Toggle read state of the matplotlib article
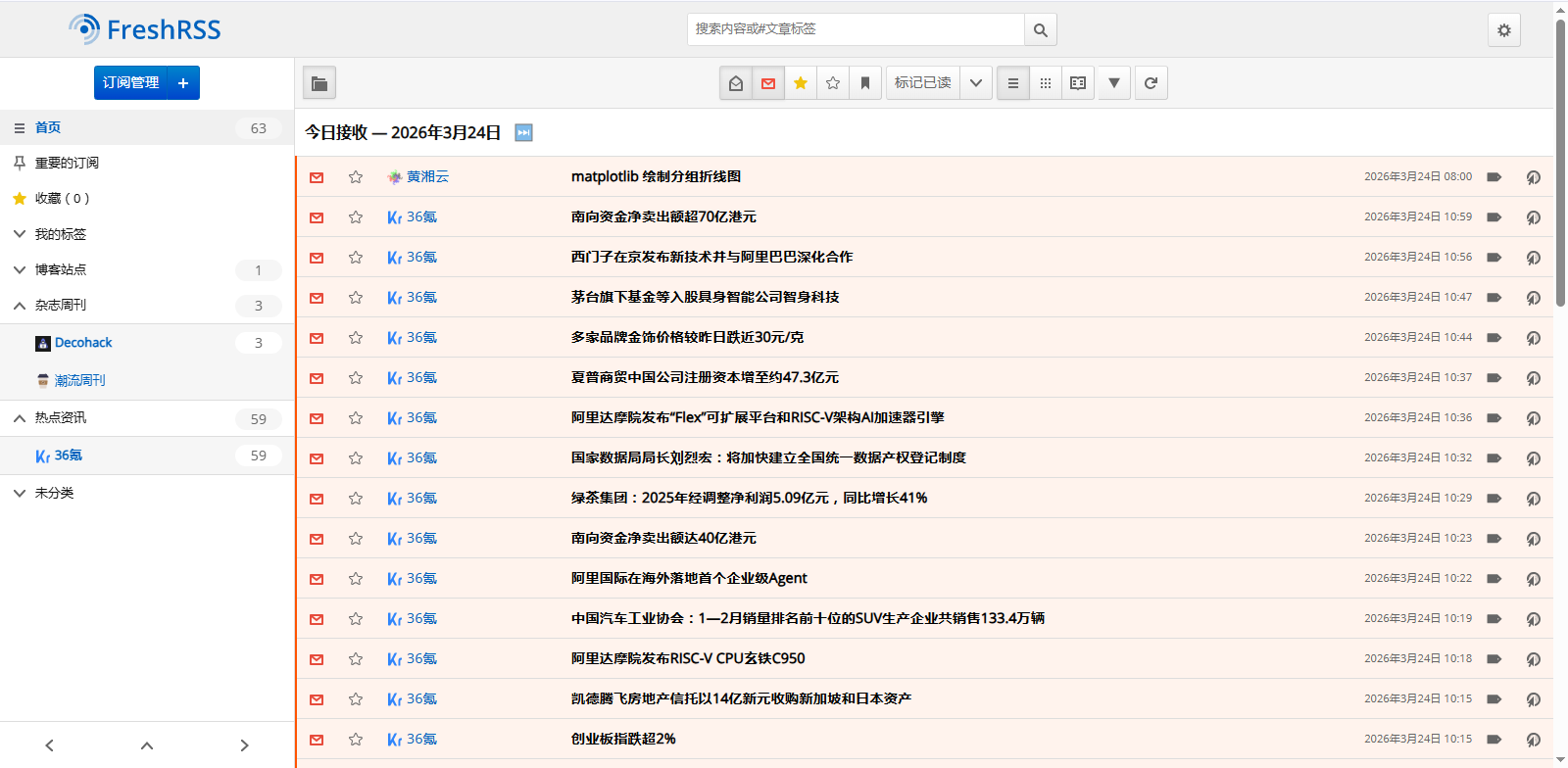This screenshot has width=1568, height=768. (x=317, y=177)
